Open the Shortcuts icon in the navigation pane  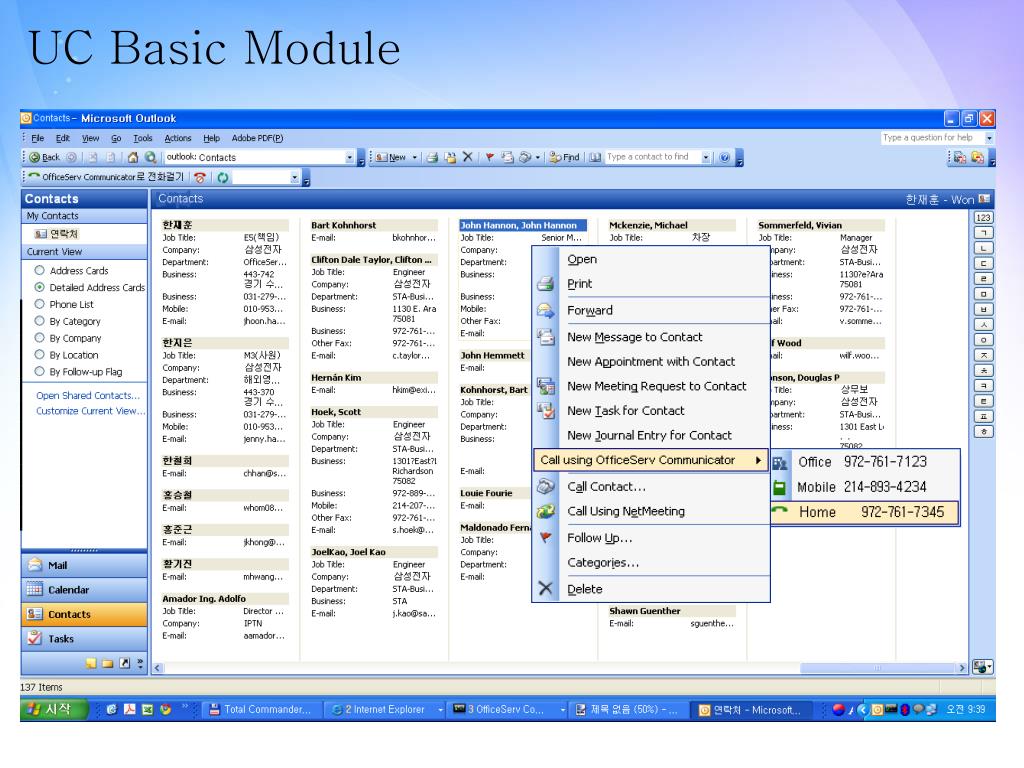point(124,664)
